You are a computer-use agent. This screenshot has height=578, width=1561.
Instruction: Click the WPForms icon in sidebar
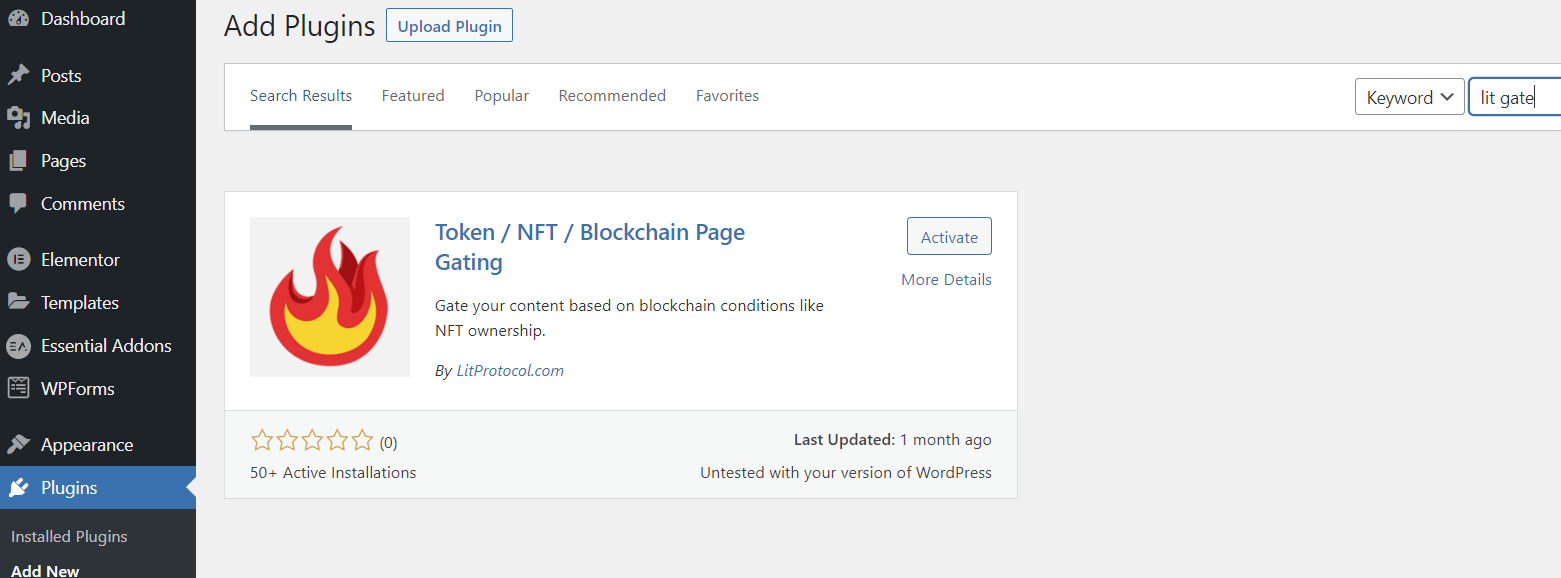(19, 389)
